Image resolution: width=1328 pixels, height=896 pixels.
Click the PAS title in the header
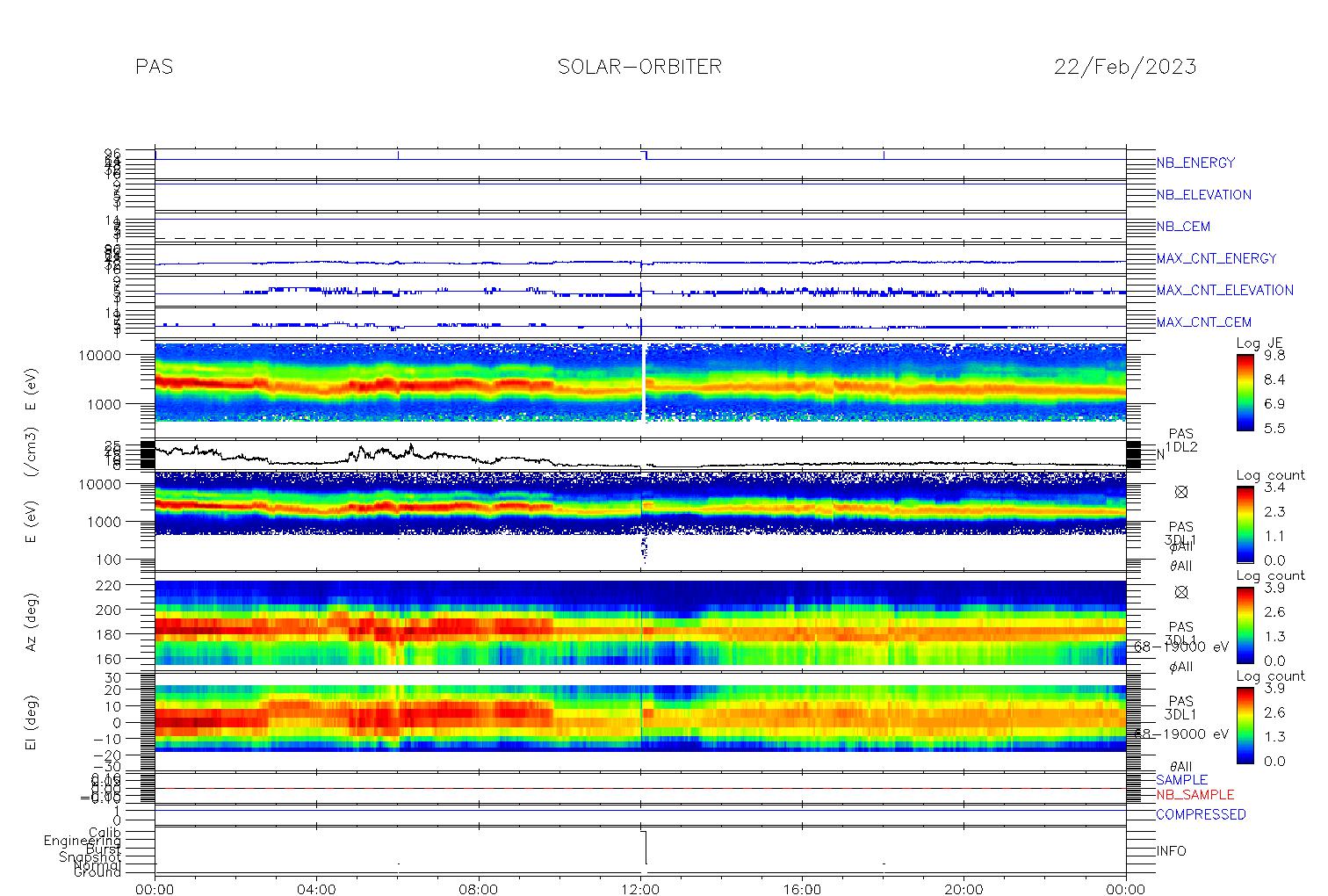154,67
